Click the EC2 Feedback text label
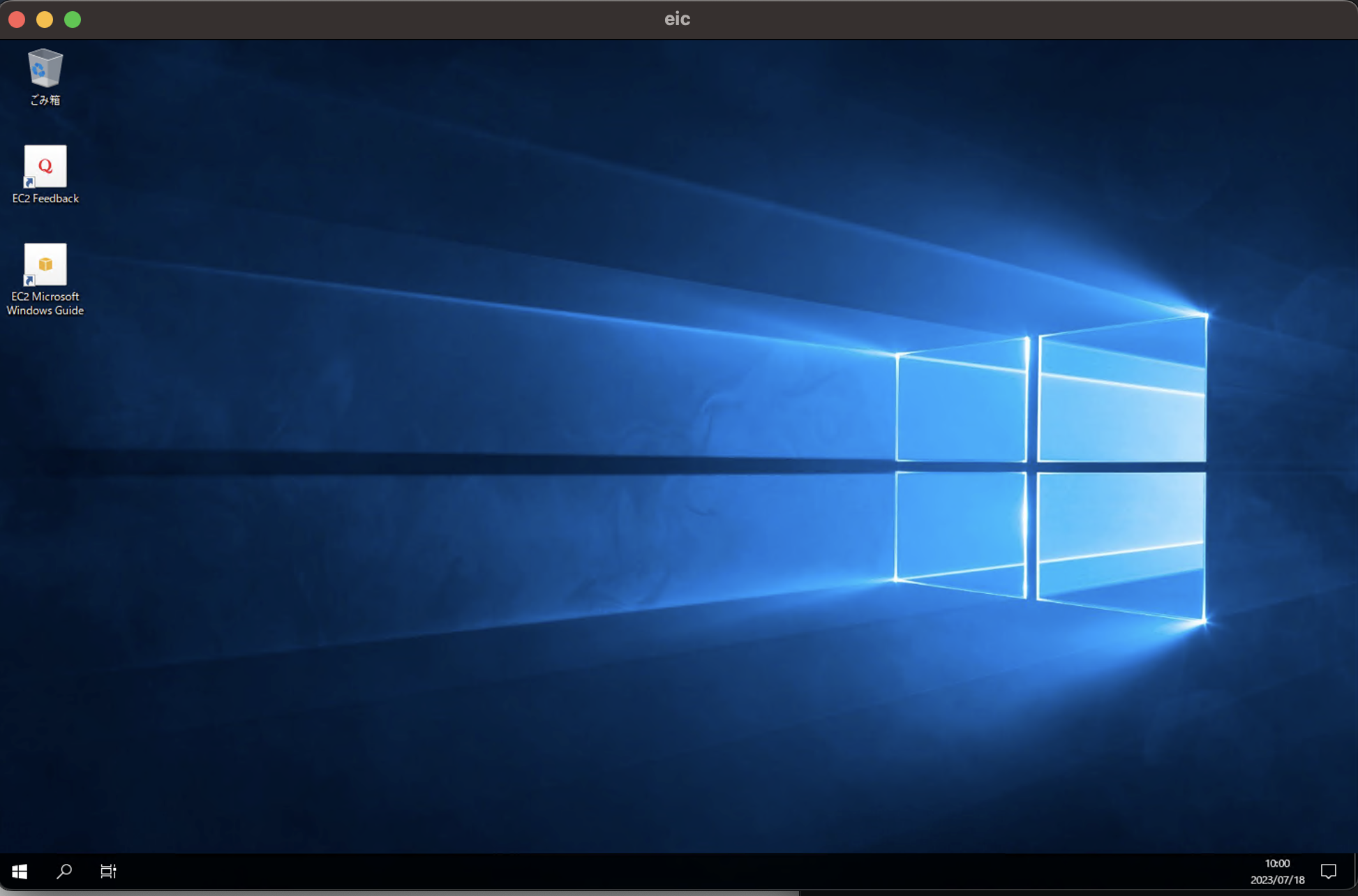This screenshot has height=896, width=1358. (x=45, y=199)
